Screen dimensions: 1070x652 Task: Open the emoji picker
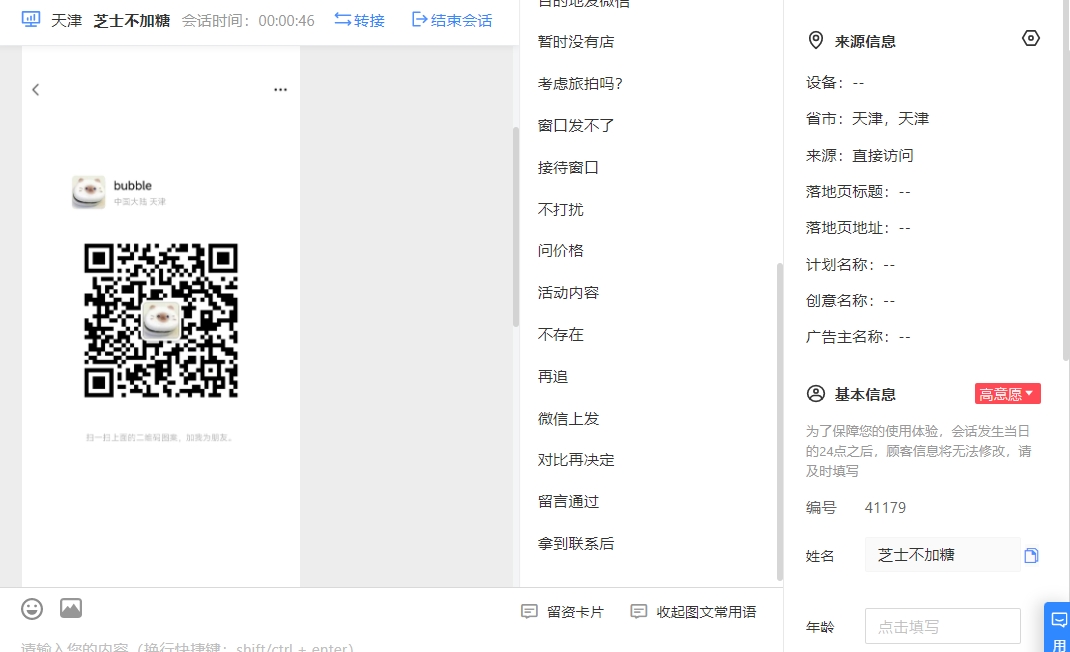32,608
